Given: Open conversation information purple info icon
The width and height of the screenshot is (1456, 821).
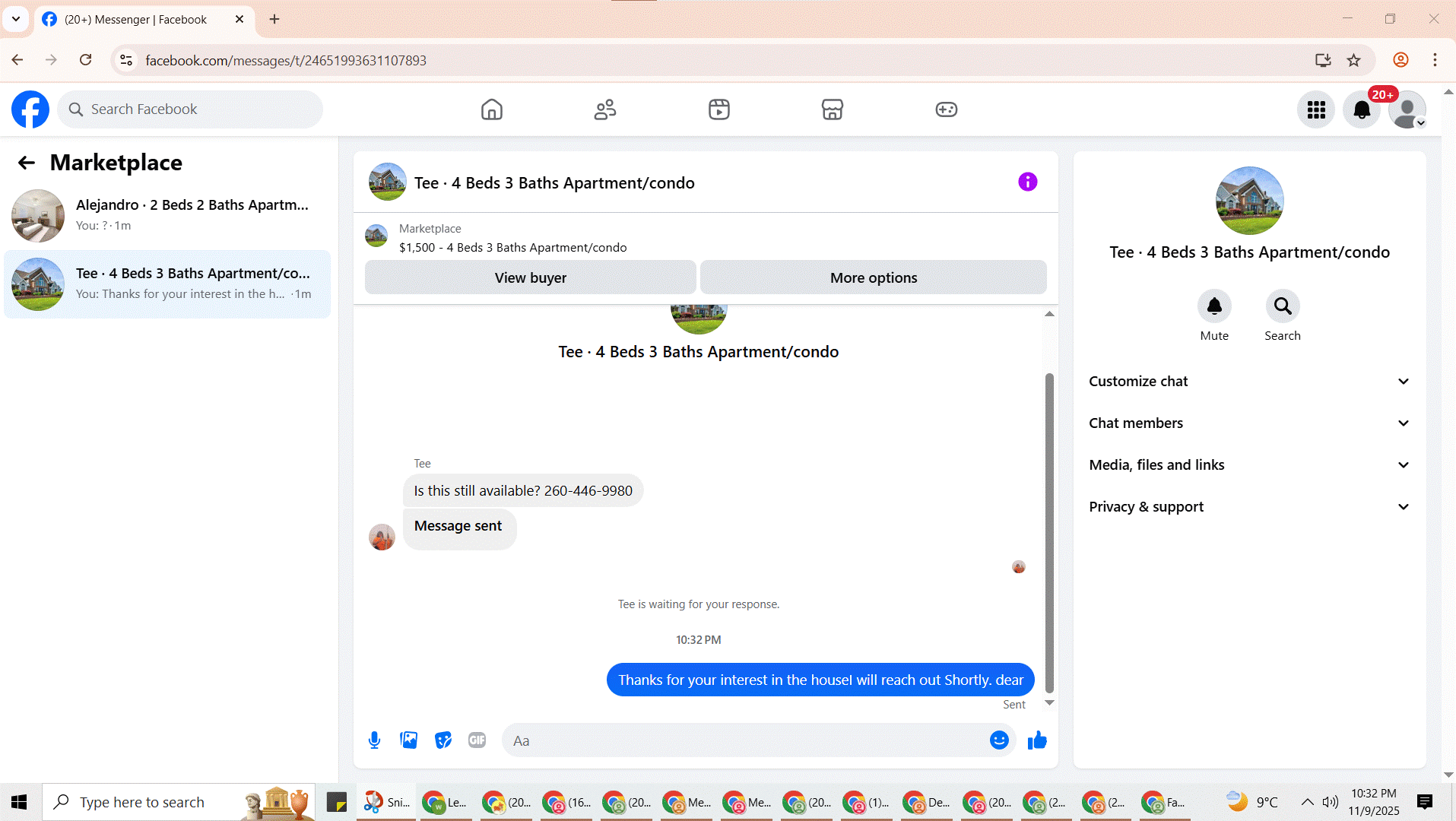Looking at the screenshot, I should coord(1028,182).
